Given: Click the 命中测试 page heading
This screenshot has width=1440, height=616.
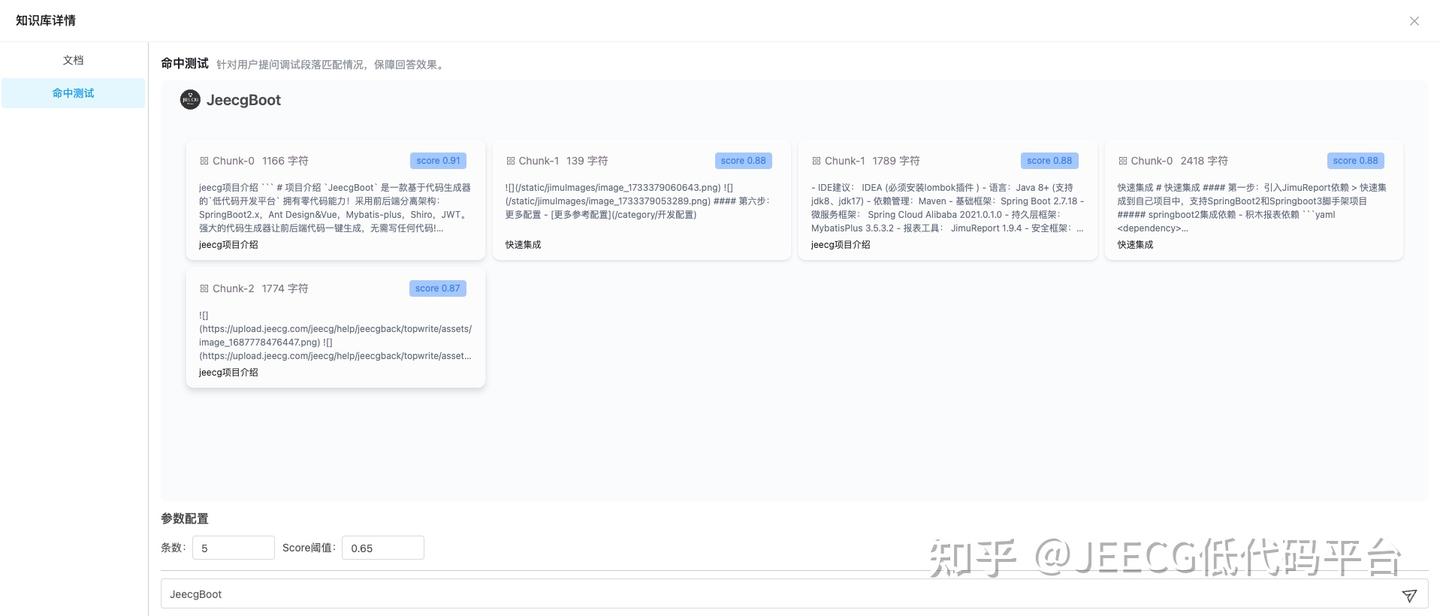Looking at the screenshot, I should click(x=185, y=64).
